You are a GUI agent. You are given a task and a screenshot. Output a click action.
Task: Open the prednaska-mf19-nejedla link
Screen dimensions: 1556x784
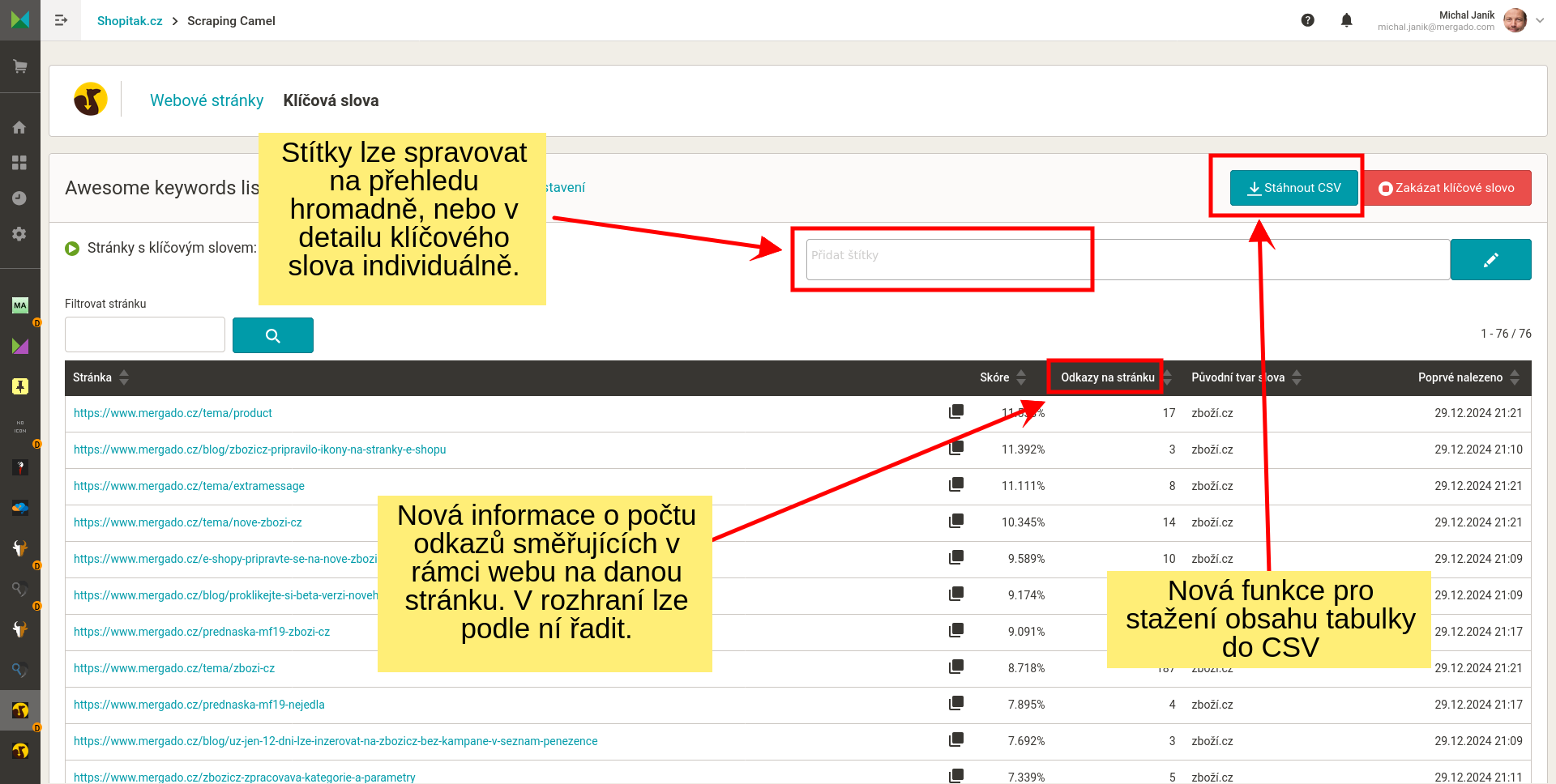tap(199, 705)
